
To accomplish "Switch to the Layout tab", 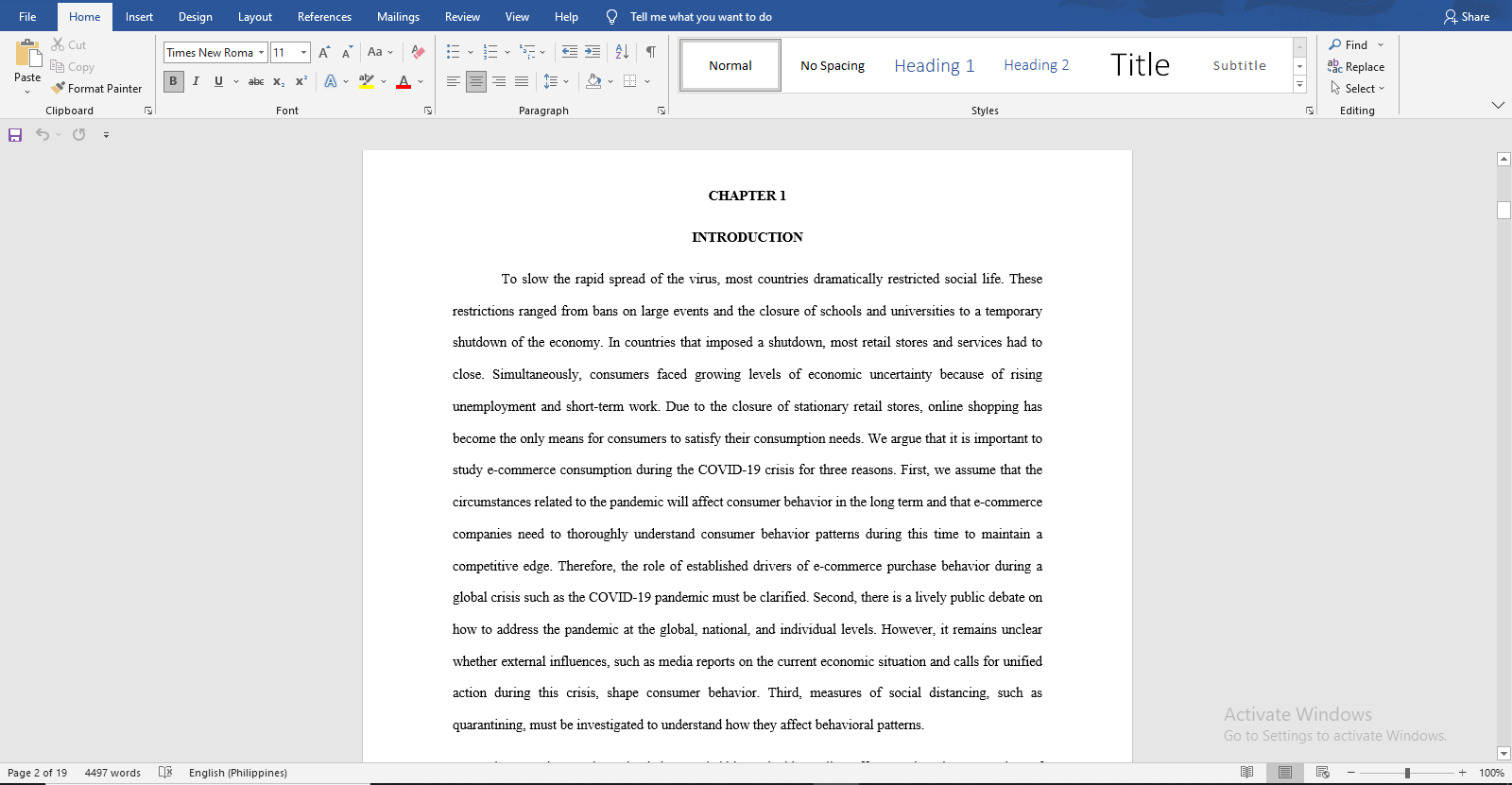I will [x=255, y=17].
